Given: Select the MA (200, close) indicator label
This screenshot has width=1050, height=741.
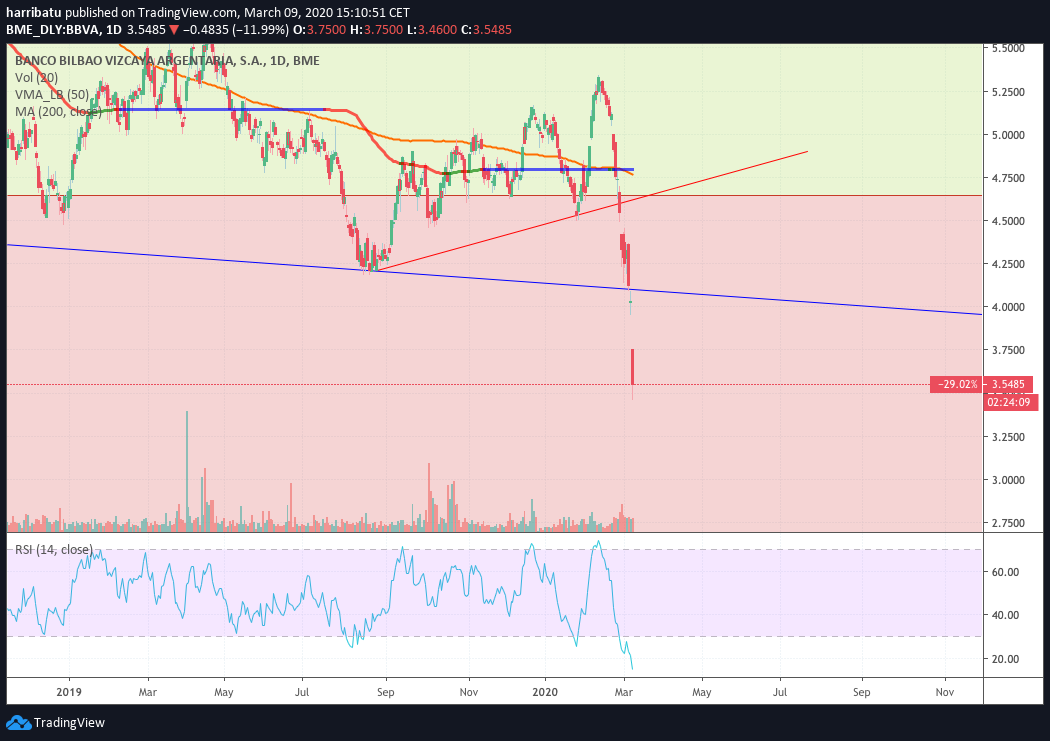Looking at the screenshot, I should coord(58,111).
